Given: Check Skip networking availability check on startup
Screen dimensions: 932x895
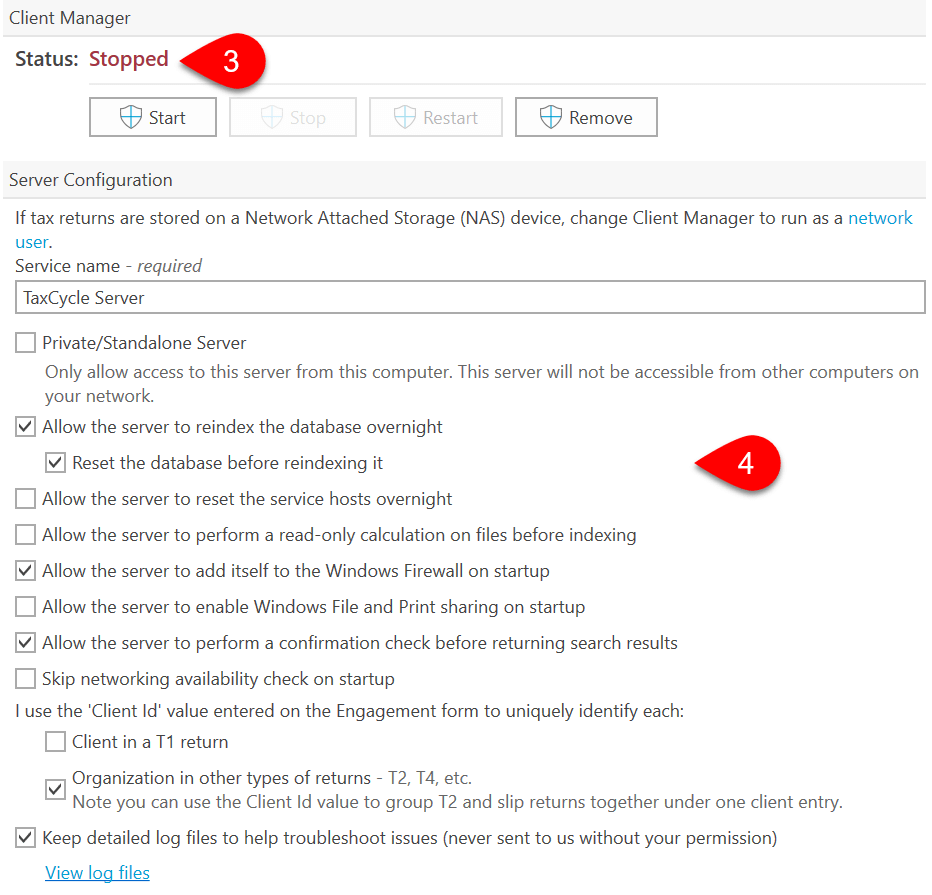Looking at the screenshot, I should point(25,679).
